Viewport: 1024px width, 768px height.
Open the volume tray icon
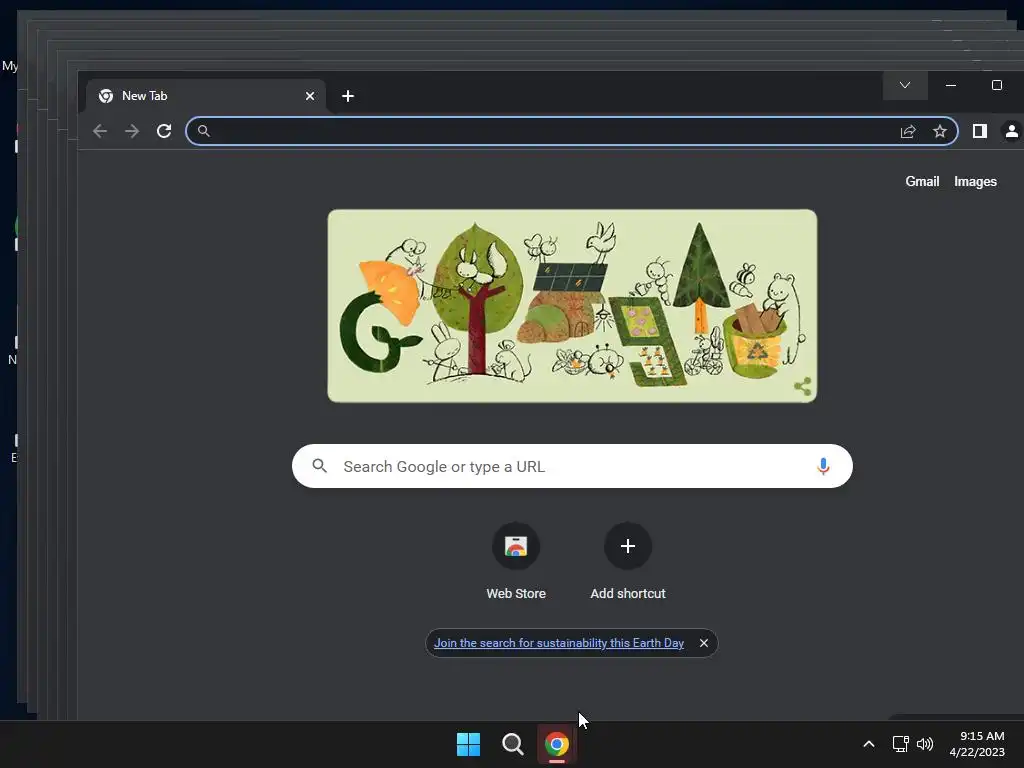925,744
